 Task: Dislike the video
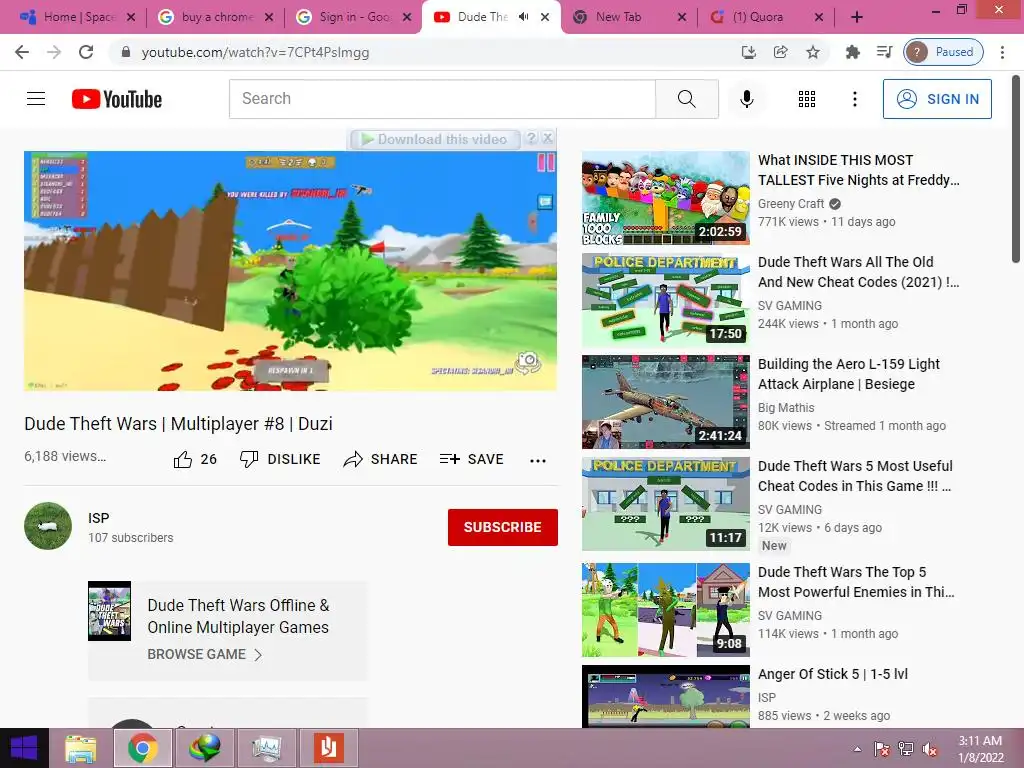tap(280, 459)
